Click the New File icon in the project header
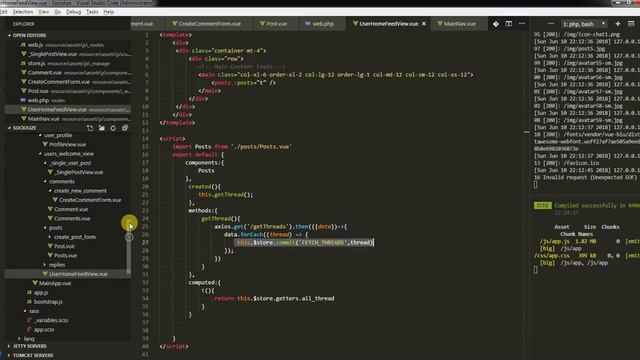This screenshot has height=360, width=640. click(x=90, y=128)
